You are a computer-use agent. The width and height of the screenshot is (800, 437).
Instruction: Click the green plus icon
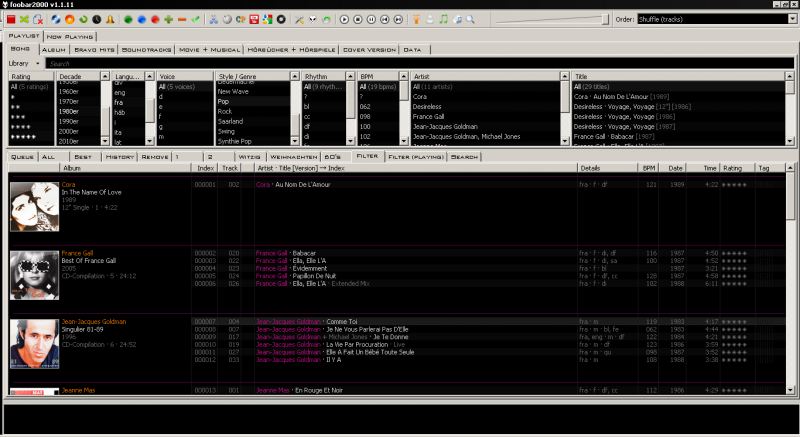tap(168, 19)
